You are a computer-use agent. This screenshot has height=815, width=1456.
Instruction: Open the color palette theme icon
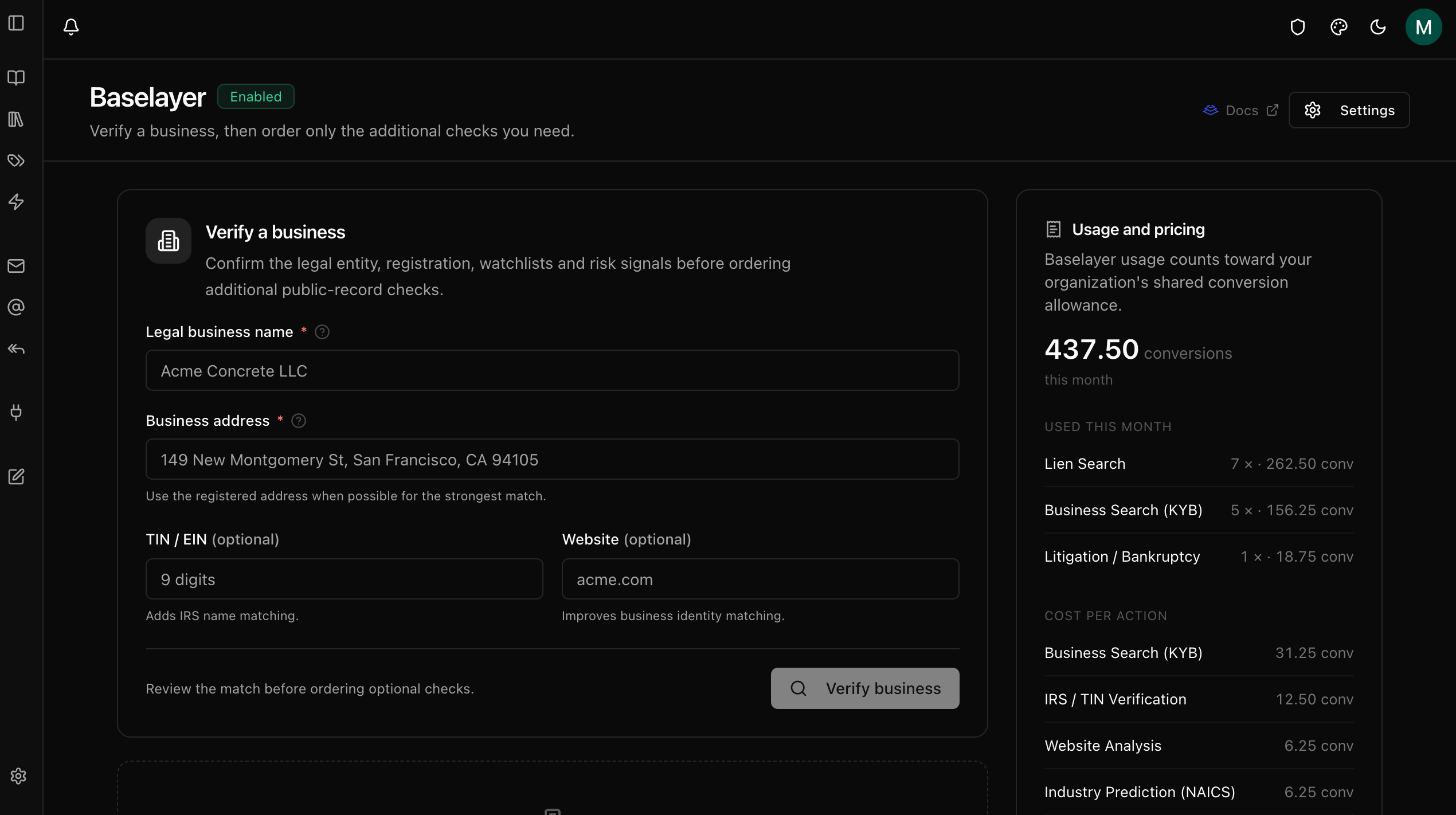[1339, 27]
